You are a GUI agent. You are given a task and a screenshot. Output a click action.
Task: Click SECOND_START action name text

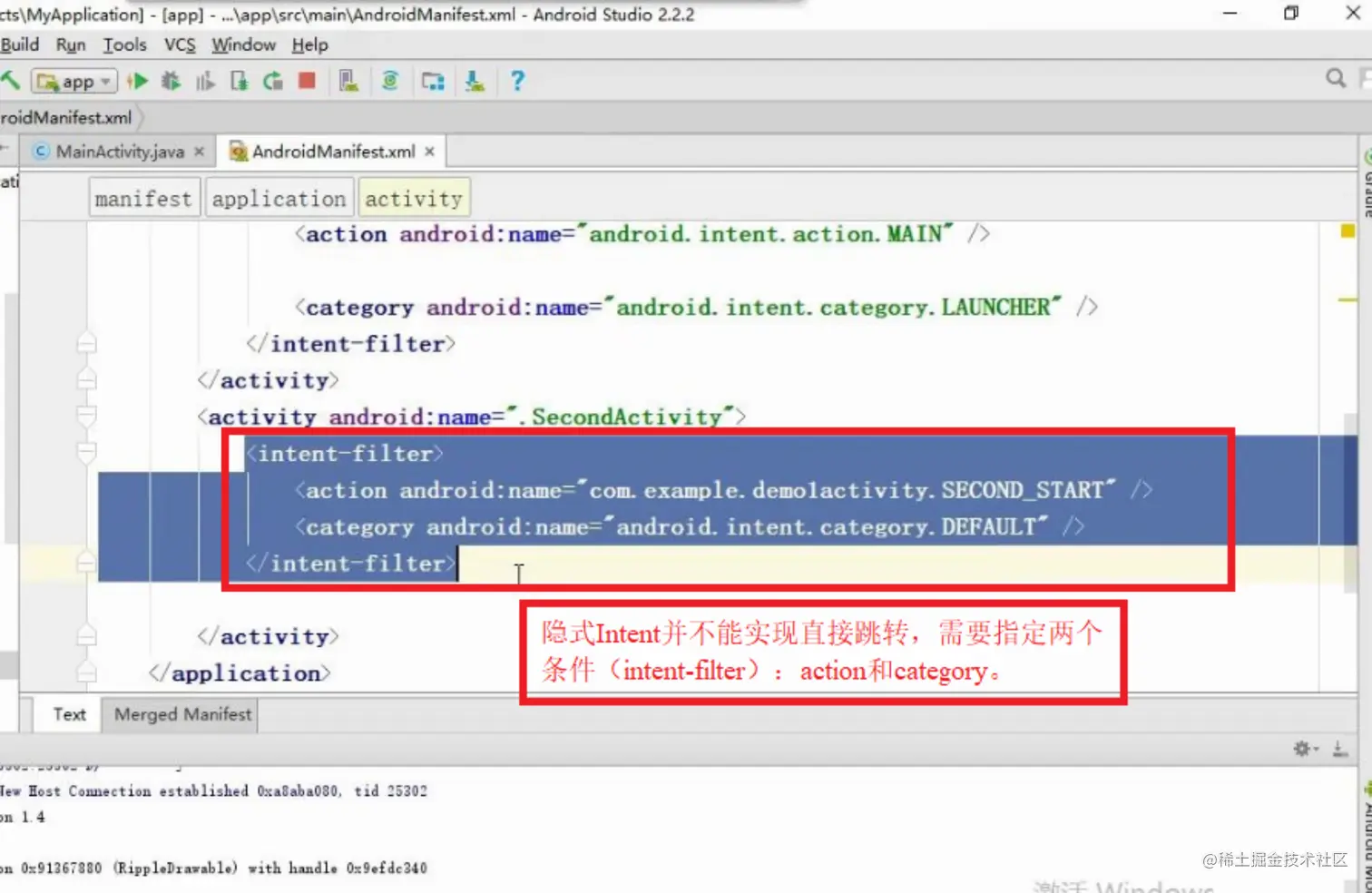click(1023, 490)
